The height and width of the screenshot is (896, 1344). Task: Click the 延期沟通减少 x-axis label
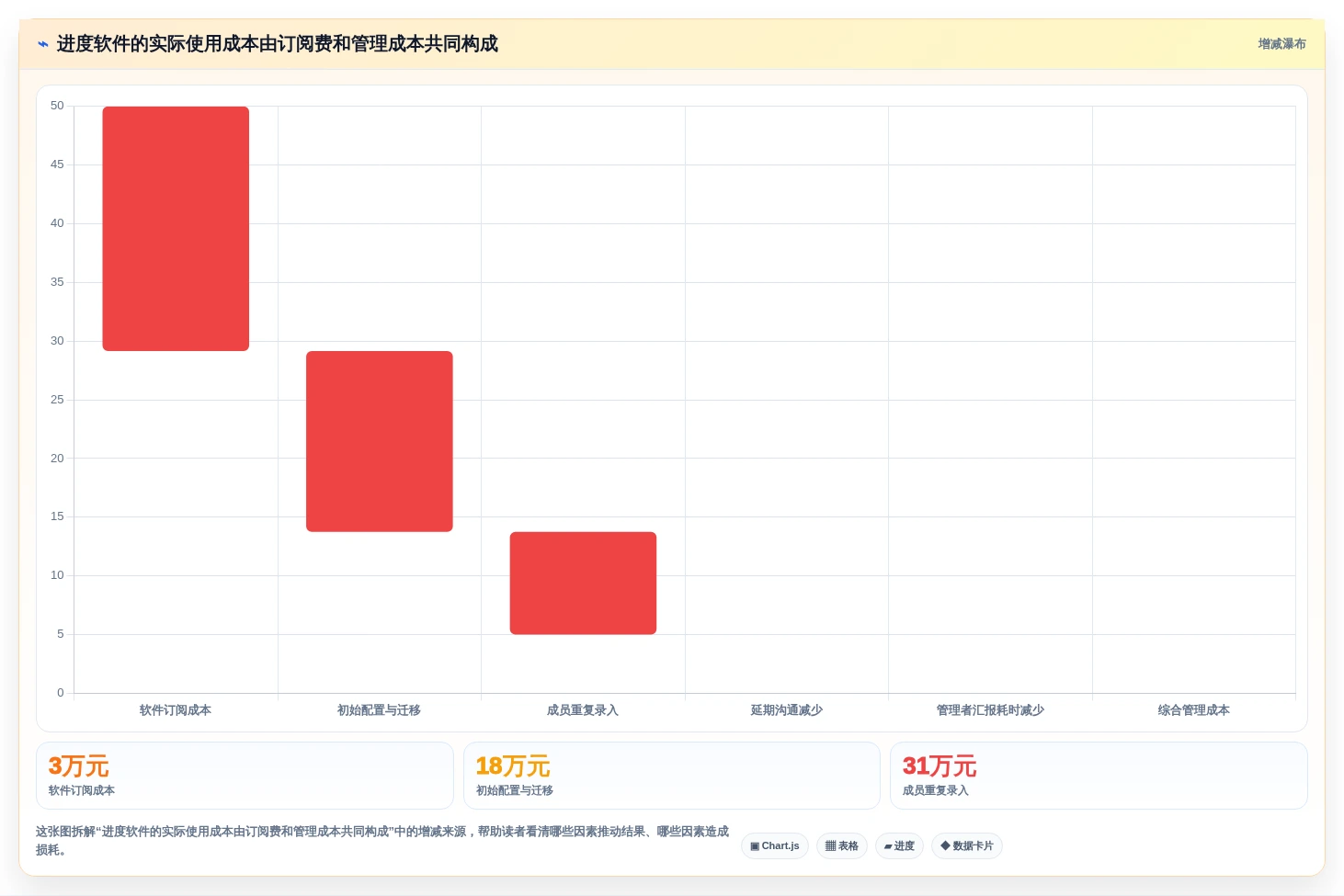(787, 710)
